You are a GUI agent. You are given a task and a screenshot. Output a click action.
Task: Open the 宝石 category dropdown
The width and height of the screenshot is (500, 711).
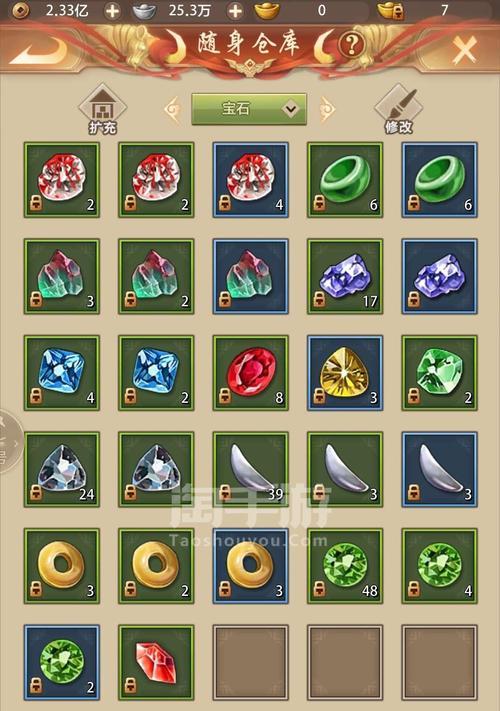click(x=249, y=109)
